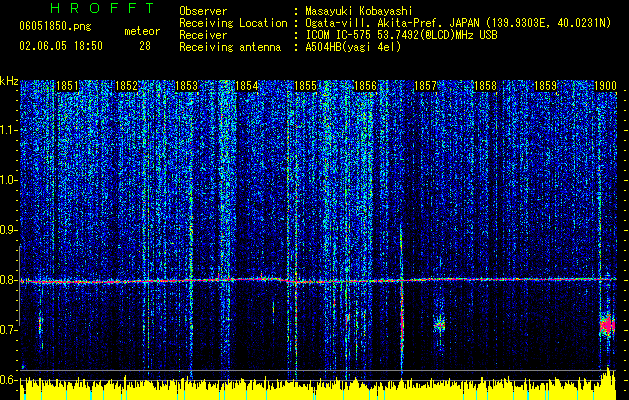Click the 1856 time label
Screen dimensions: 629x400
click(366, 86)
